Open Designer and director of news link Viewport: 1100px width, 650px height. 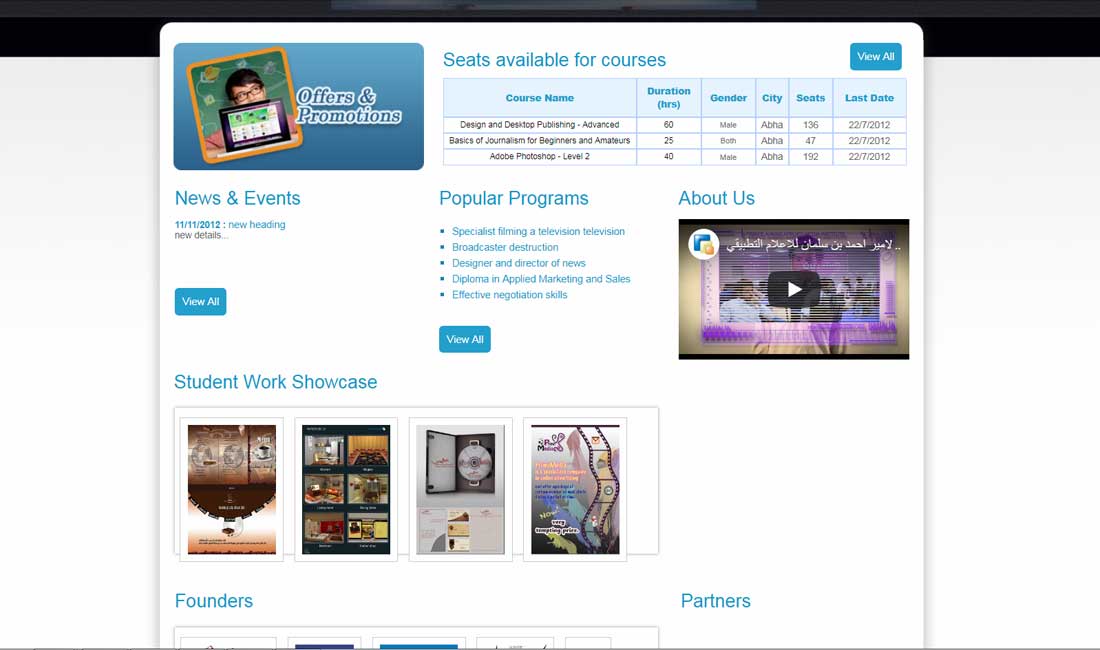click(x=518, y=263)
